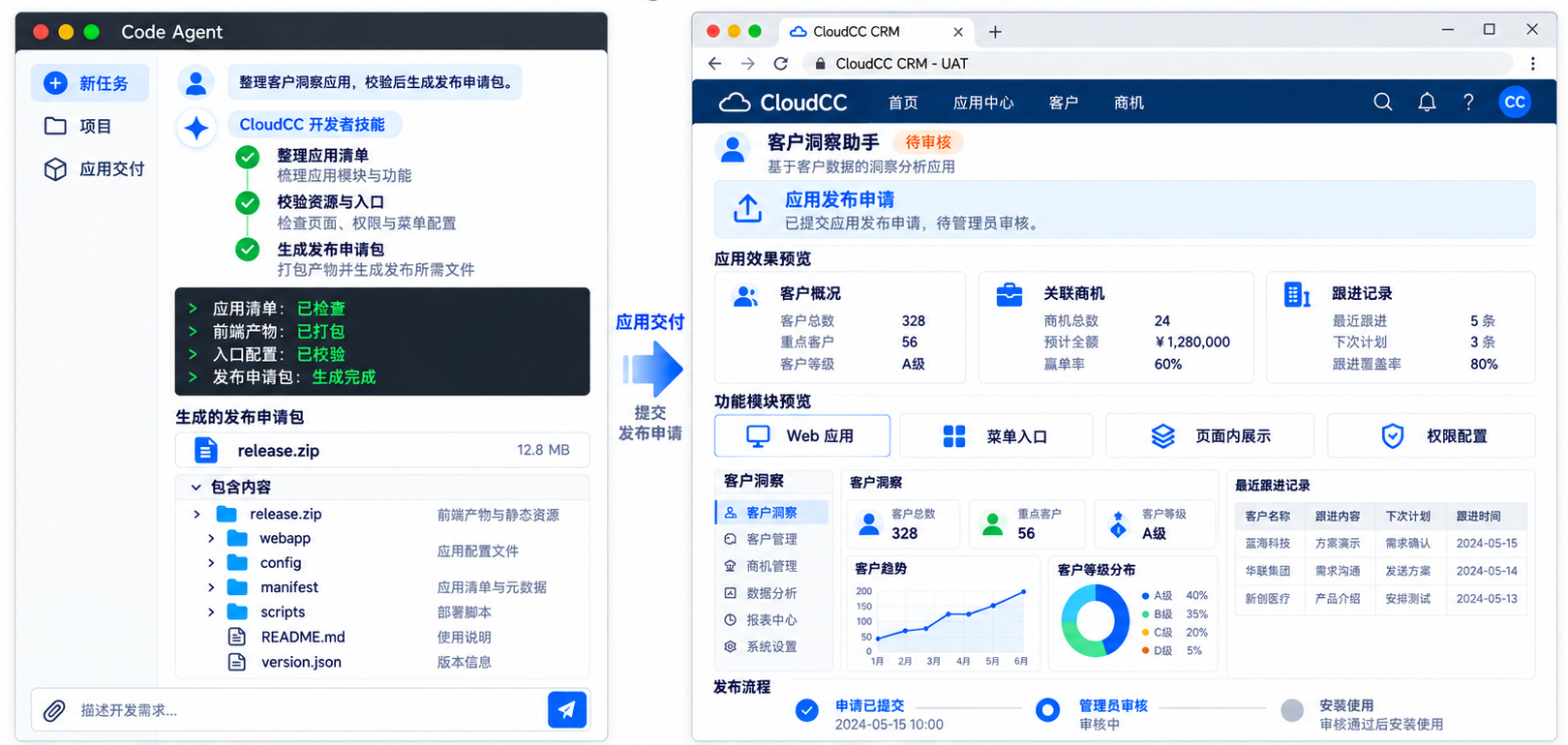Open the CC user avatar menu
This screenshot has height=745, width=1568.
point(1515,102)
